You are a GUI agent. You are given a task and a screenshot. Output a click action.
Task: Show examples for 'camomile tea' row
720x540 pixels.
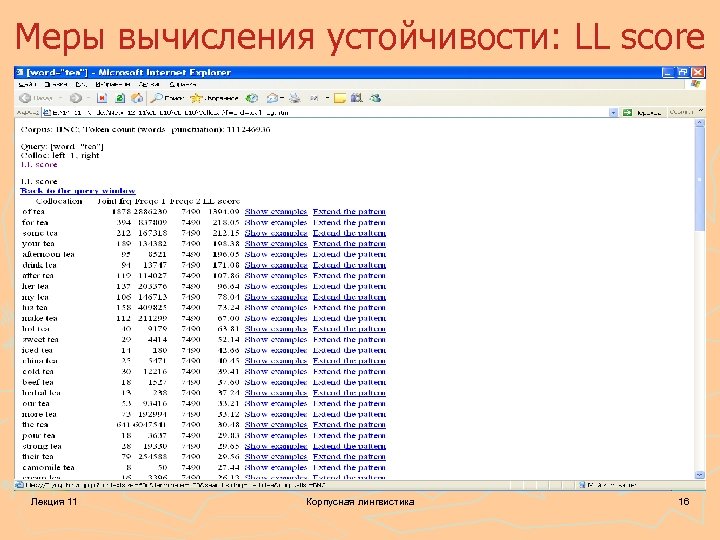(x=276, y=467)
